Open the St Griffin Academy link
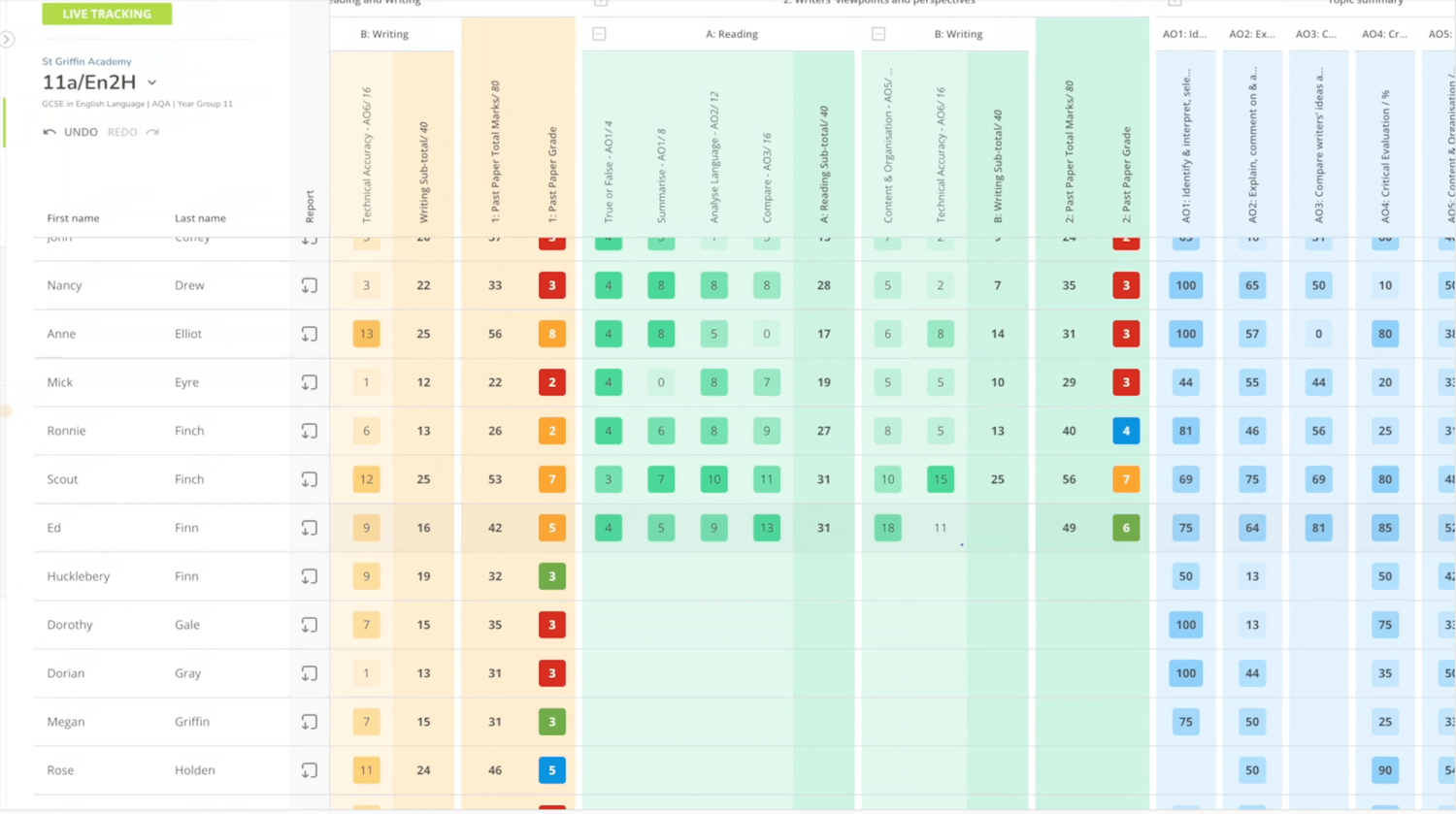Image resolution: width=1456 pixels, height=814 pixels. point(86,61)
